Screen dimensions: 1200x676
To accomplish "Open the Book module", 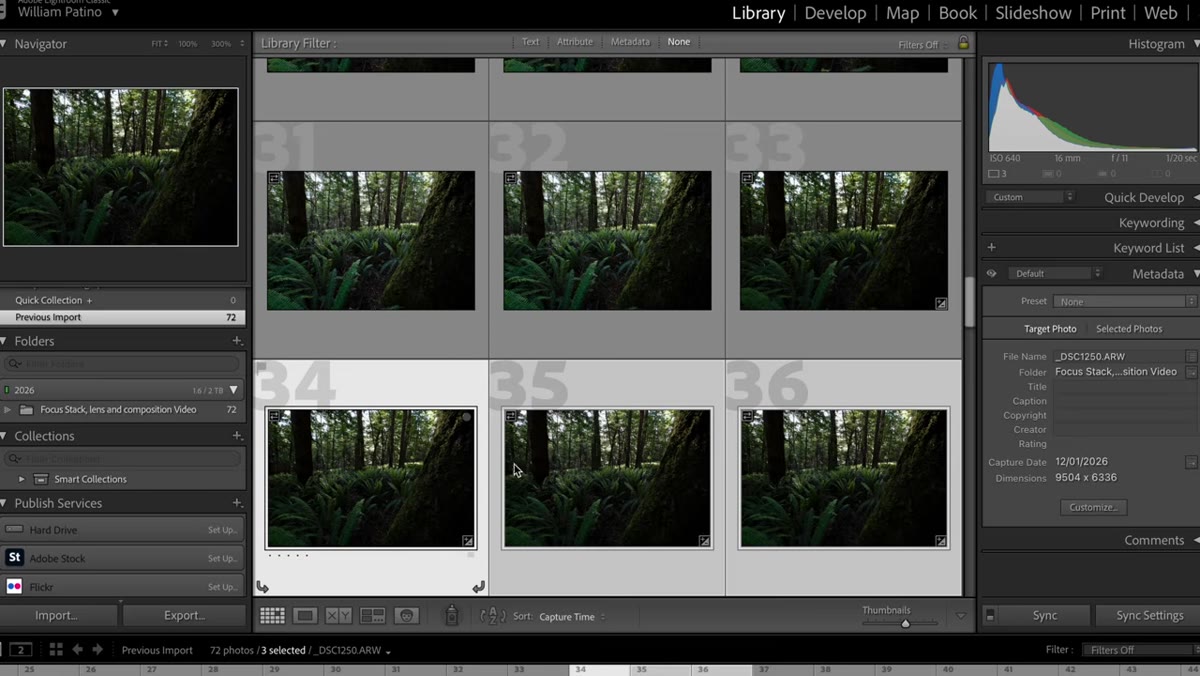I will pyautogui.click(x=957, y=13).
